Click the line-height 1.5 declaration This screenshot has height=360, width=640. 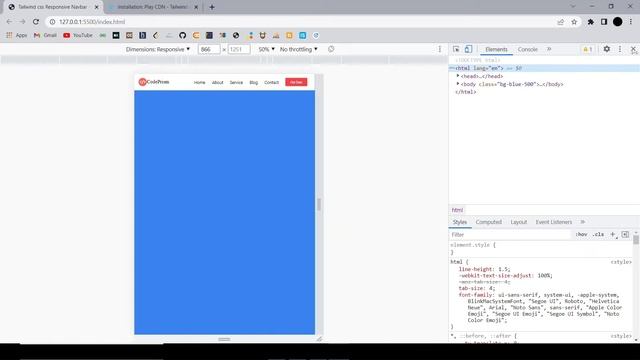coord(484,269)
